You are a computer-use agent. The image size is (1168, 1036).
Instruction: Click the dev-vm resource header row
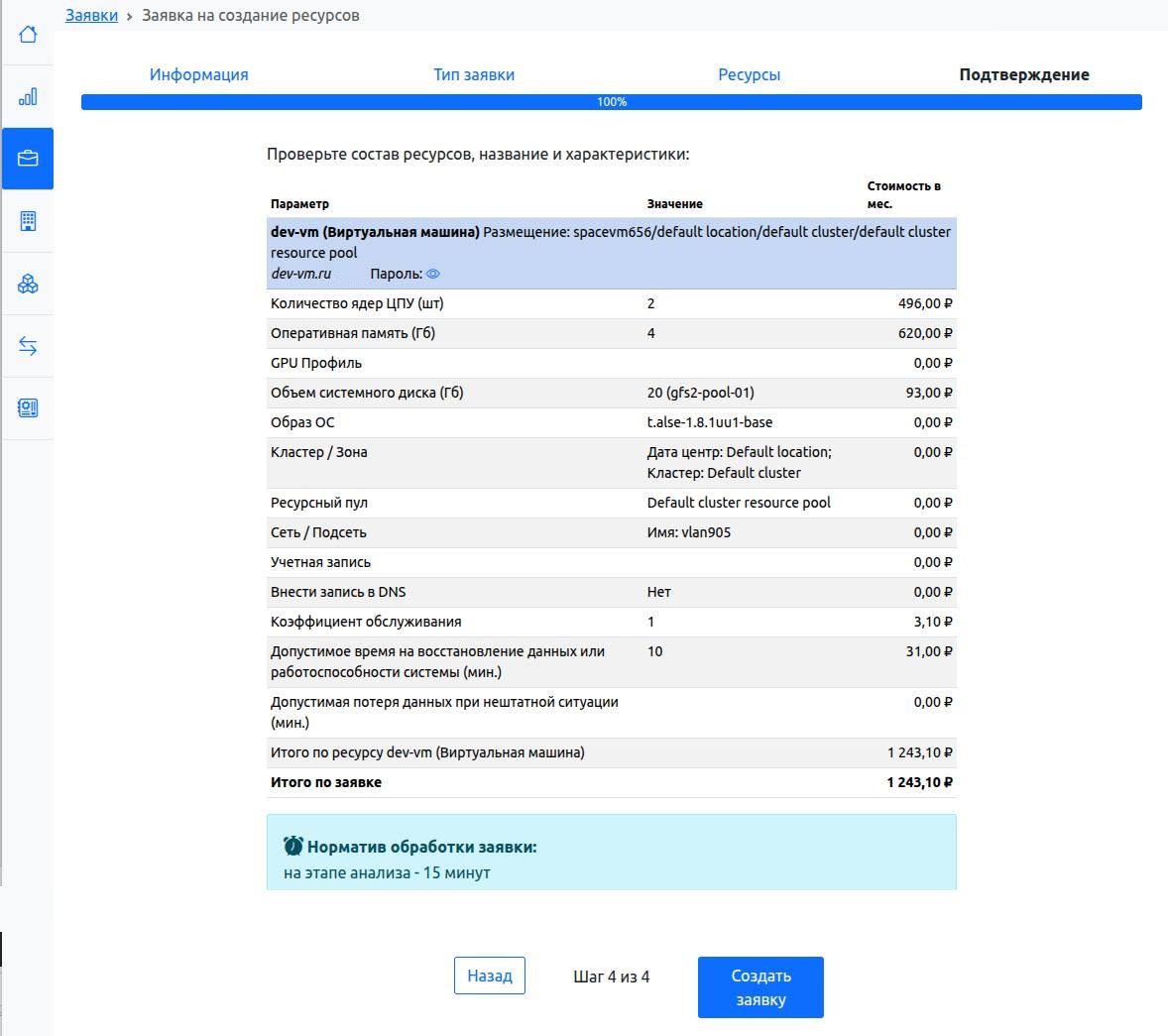[611, 252]
